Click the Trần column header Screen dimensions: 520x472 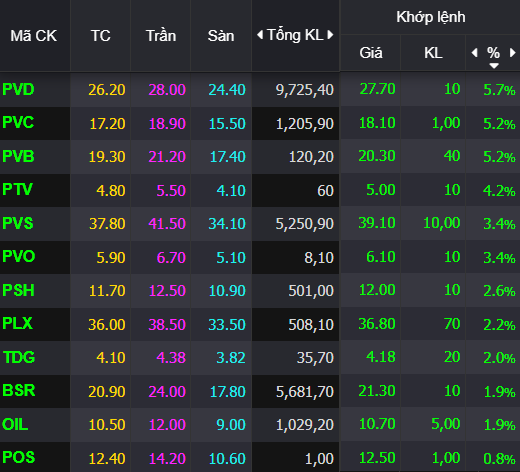click(x=161, y=36)
